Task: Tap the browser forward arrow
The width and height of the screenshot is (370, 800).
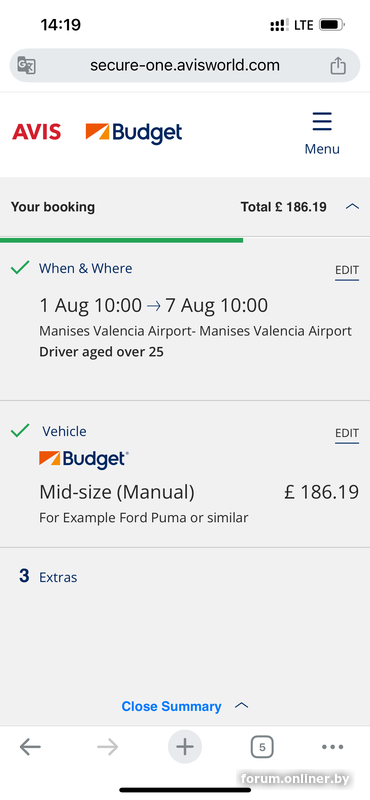Action: pos(107,747)
